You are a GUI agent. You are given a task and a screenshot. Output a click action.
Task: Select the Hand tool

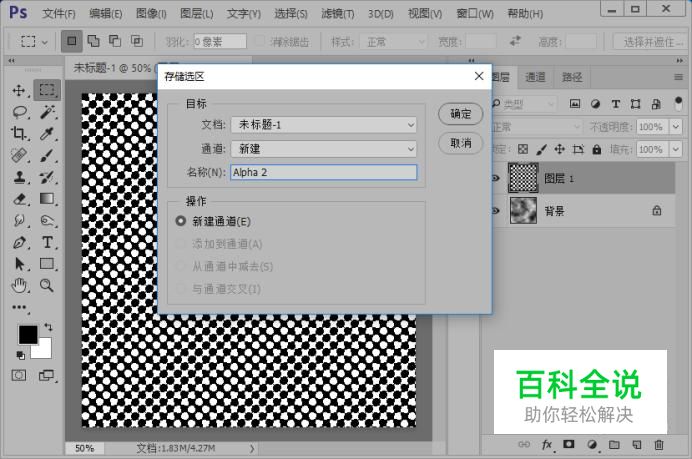19,286
